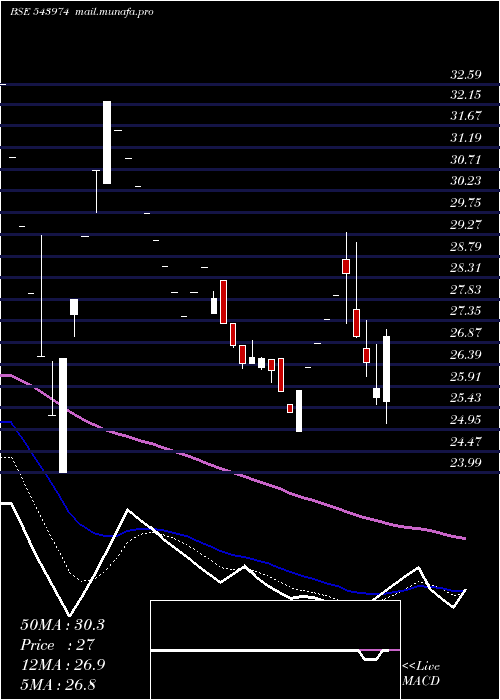This screenshot has width=500, height=700.
Task: Click the <<Live MACD label
Action: coord(421,674)
